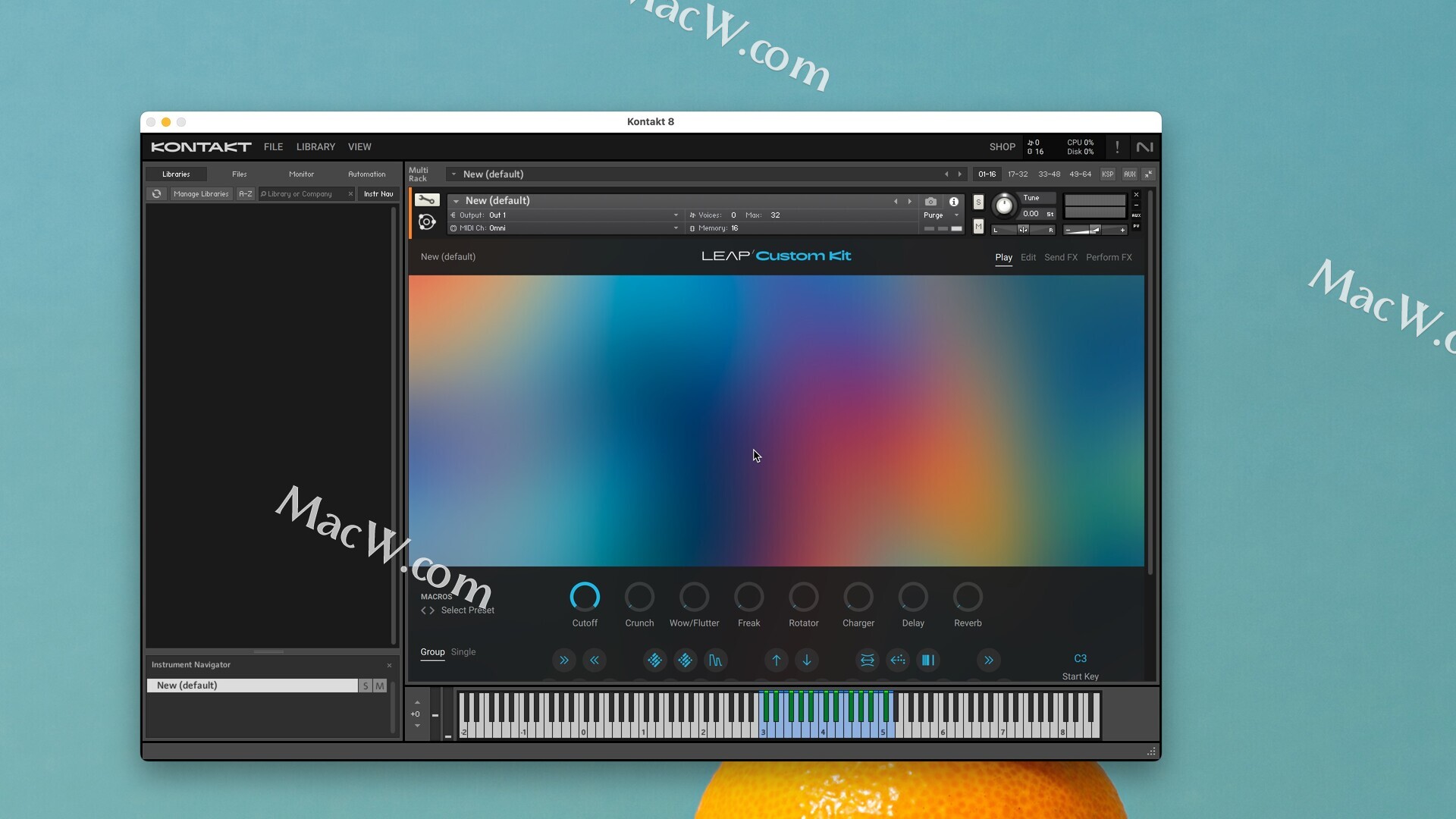This screenshot has width=1456, height=819.
Task: Go to previous multi with left arrow
Action: coord(946,174)
